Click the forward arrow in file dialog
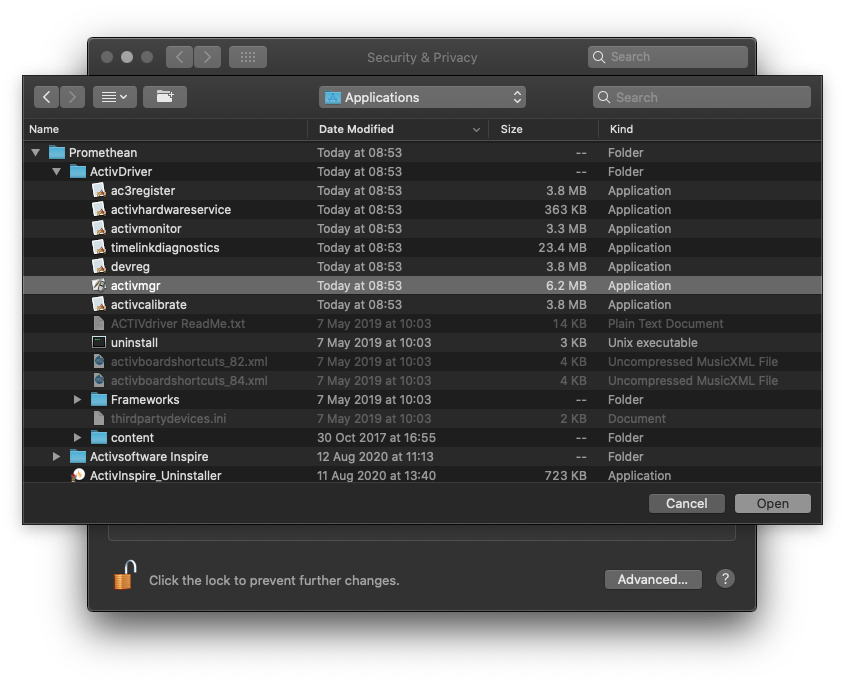This screenshot has width=845, height=685. (72, 97)
